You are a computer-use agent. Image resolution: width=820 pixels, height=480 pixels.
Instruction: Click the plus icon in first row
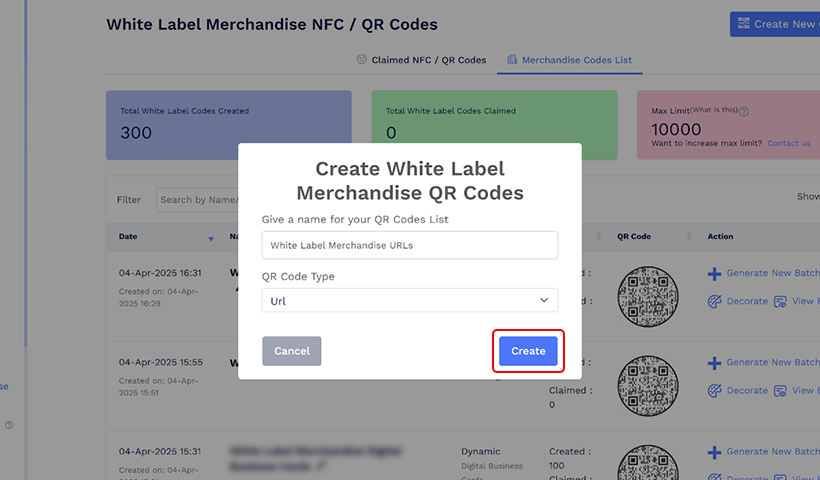tap(714, 273)
